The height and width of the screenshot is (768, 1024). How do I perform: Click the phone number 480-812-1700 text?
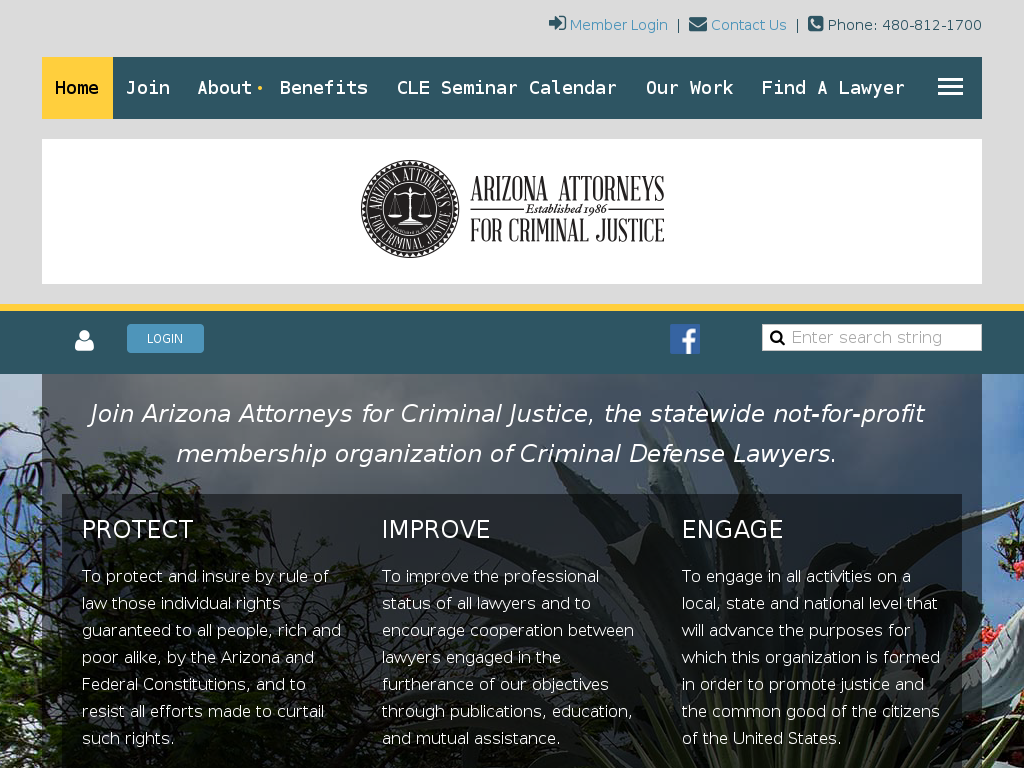pos(932,25)
